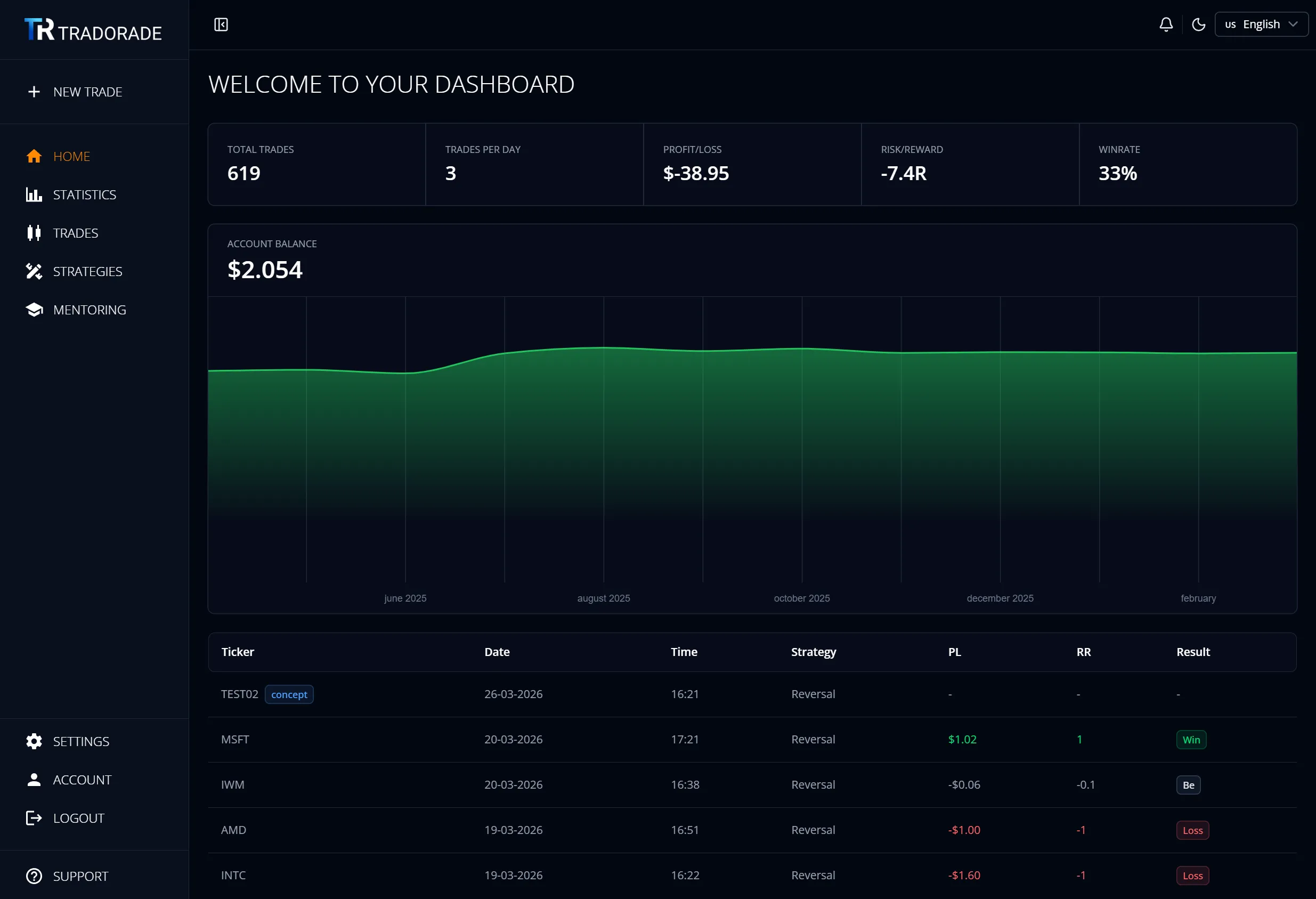Collapse the sidebar with the panel toggle
1316x899 pixels.
tap(221, 25)
